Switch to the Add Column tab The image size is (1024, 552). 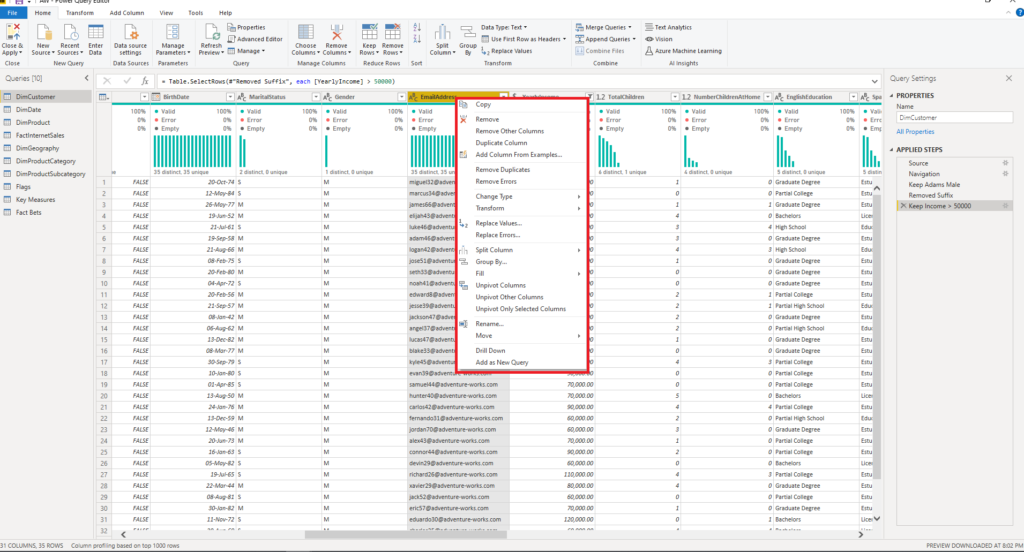127,12
